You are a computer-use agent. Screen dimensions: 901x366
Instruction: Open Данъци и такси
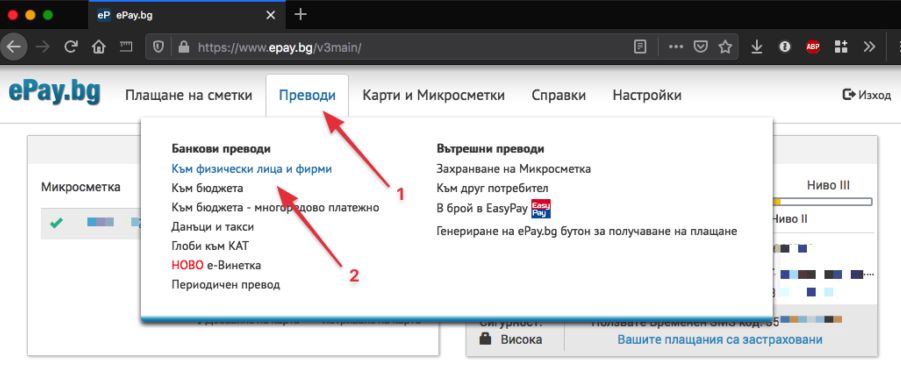[213, 227]
